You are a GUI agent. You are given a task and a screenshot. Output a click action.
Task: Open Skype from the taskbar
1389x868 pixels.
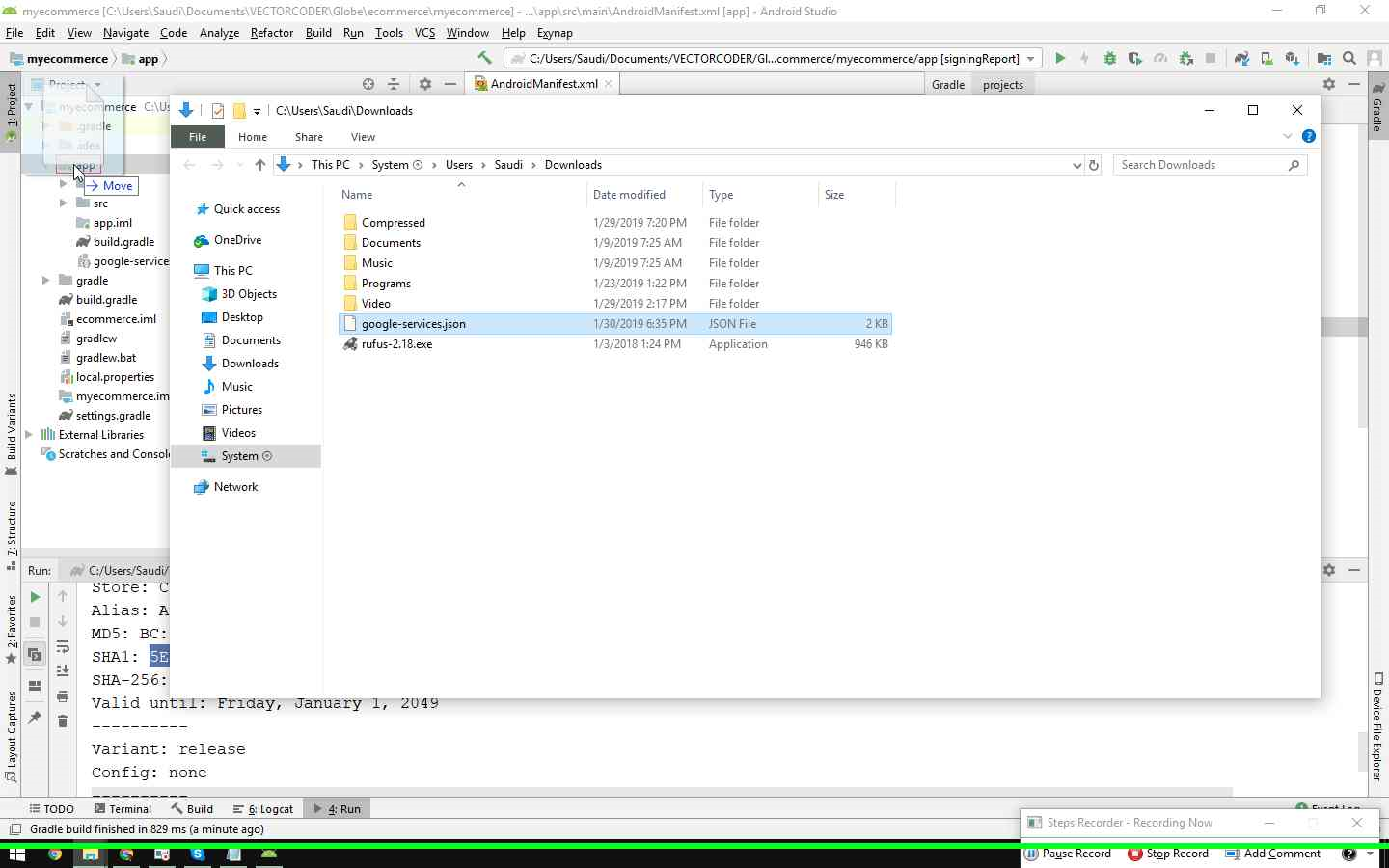198,854
